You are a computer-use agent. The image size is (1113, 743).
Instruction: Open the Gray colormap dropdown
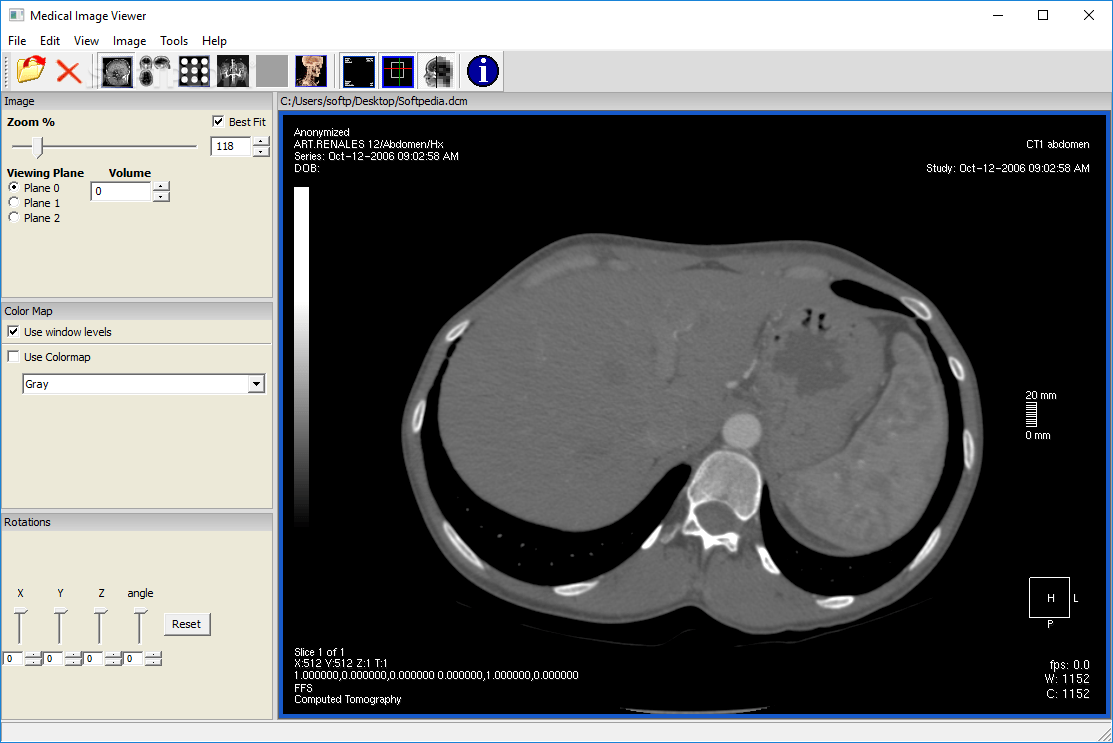pyautogui.click(x=256, y=383)
